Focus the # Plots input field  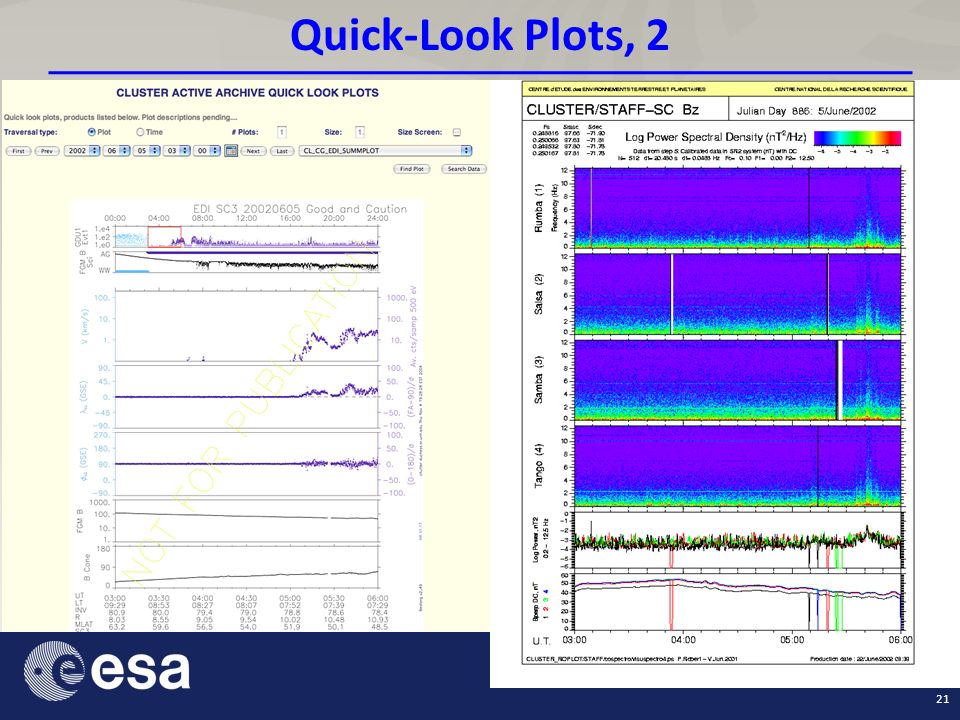point(282,132)
